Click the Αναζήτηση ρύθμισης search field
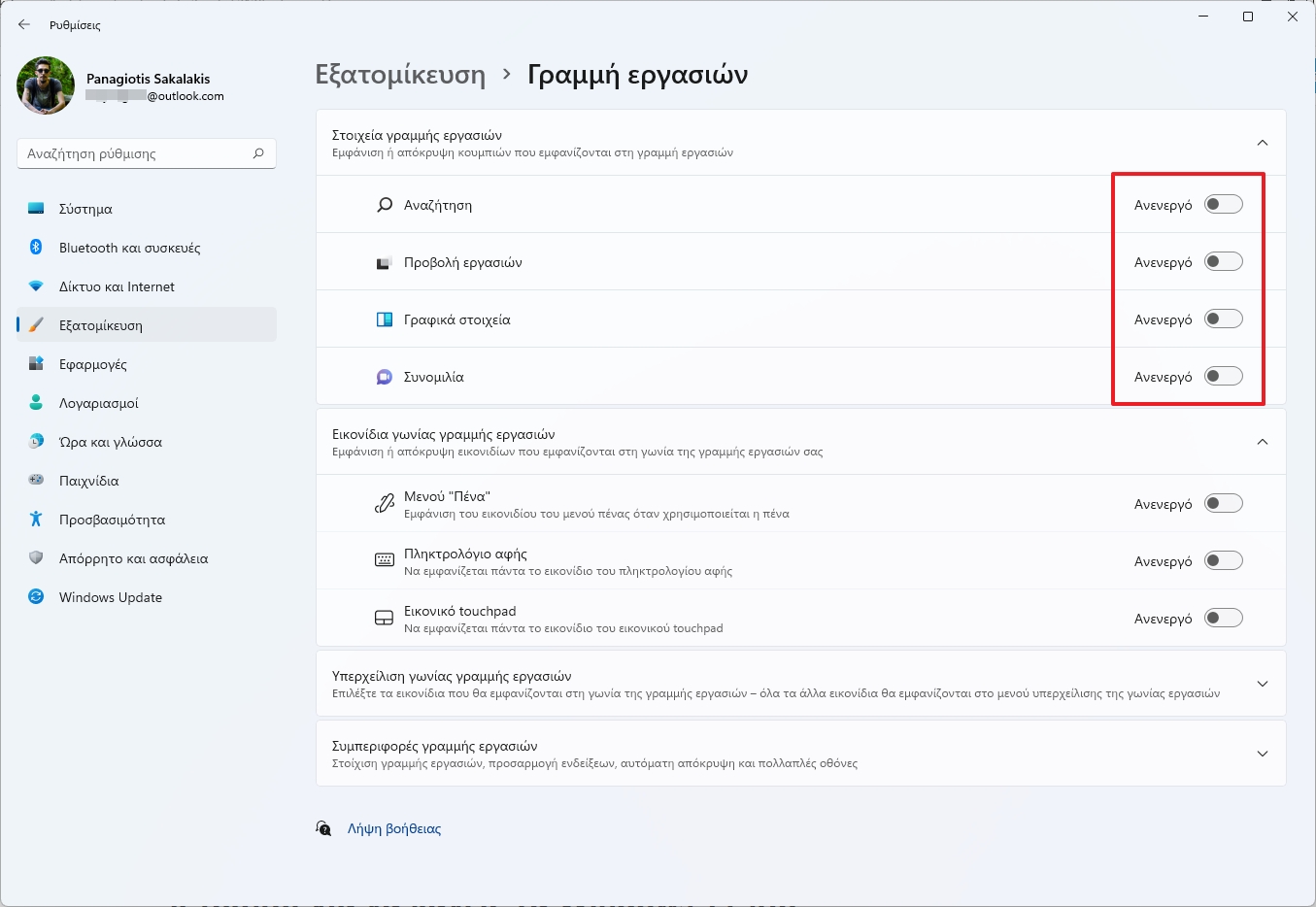This screenshot has height=907, width=1316. (x=136, y=153)
